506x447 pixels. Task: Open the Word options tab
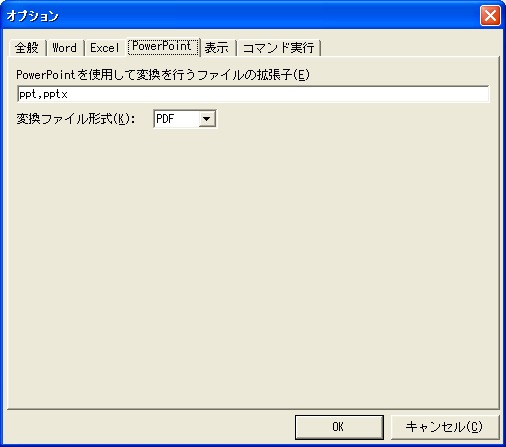65,48
